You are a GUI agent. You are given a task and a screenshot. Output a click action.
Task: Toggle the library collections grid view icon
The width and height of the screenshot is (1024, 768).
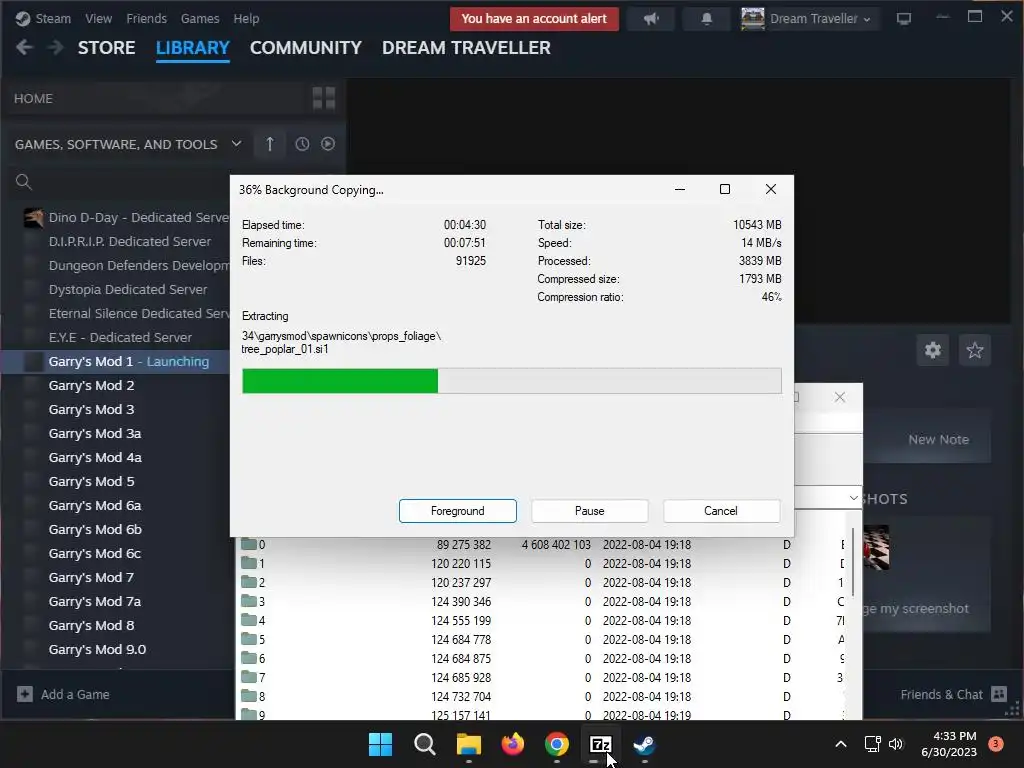324,99
